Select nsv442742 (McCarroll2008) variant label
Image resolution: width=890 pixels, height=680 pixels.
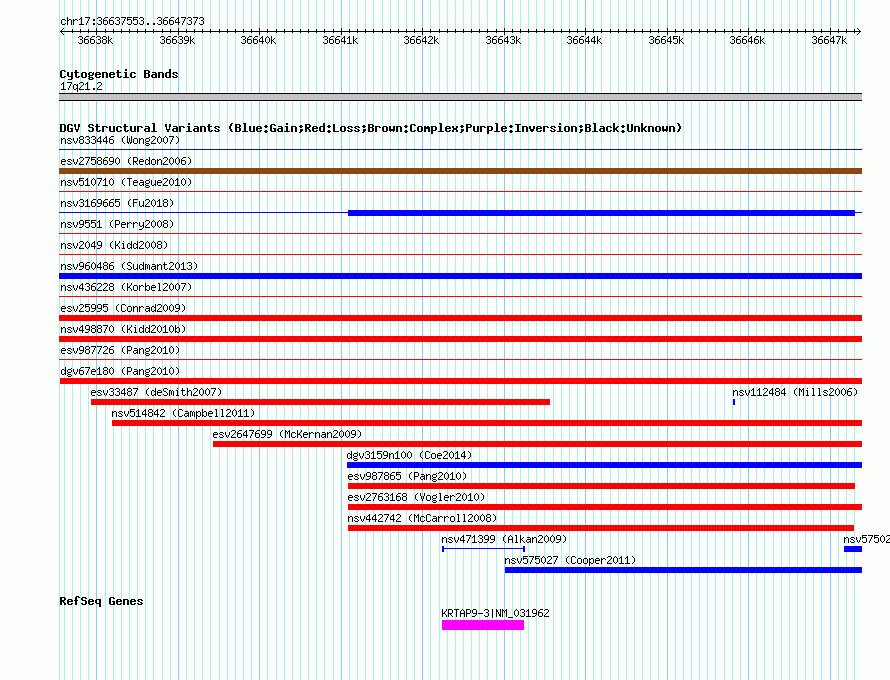tap(422, 518)
